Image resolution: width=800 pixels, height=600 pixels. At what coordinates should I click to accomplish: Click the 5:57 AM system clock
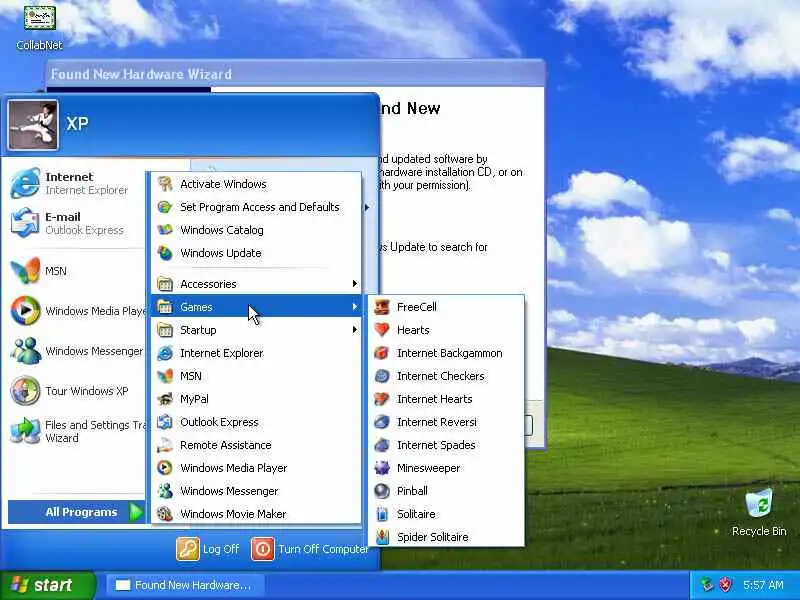pos(763,585)
